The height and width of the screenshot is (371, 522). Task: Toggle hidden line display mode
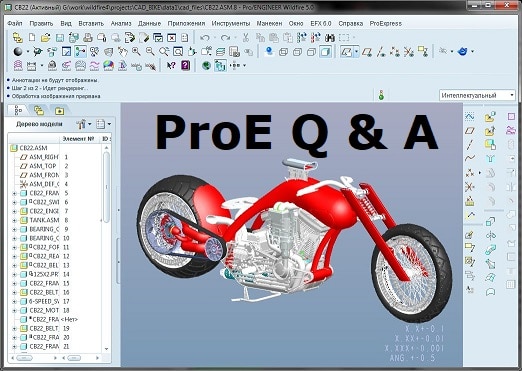297,52
